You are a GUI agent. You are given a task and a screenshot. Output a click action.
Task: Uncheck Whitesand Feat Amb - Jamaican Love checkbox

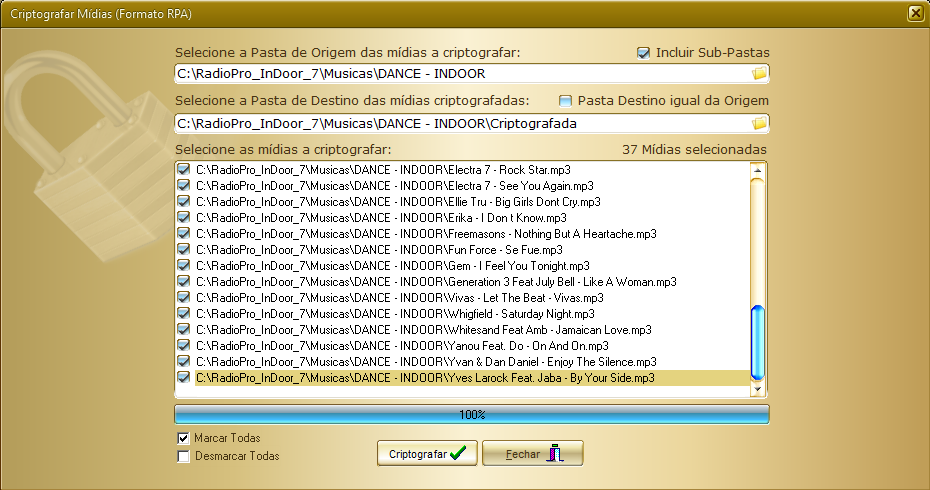pos(184,330)
